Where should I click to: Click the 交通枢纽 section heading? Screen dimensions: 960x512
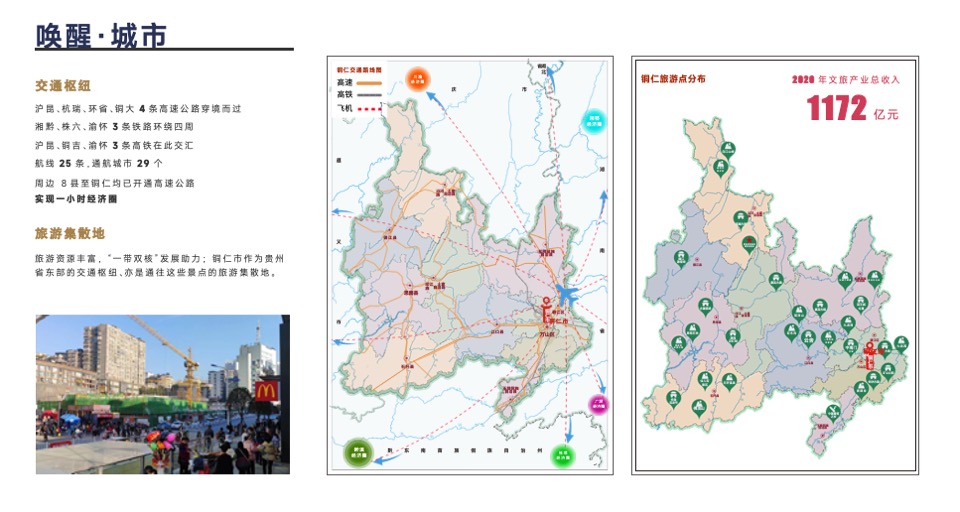(69, 86)
